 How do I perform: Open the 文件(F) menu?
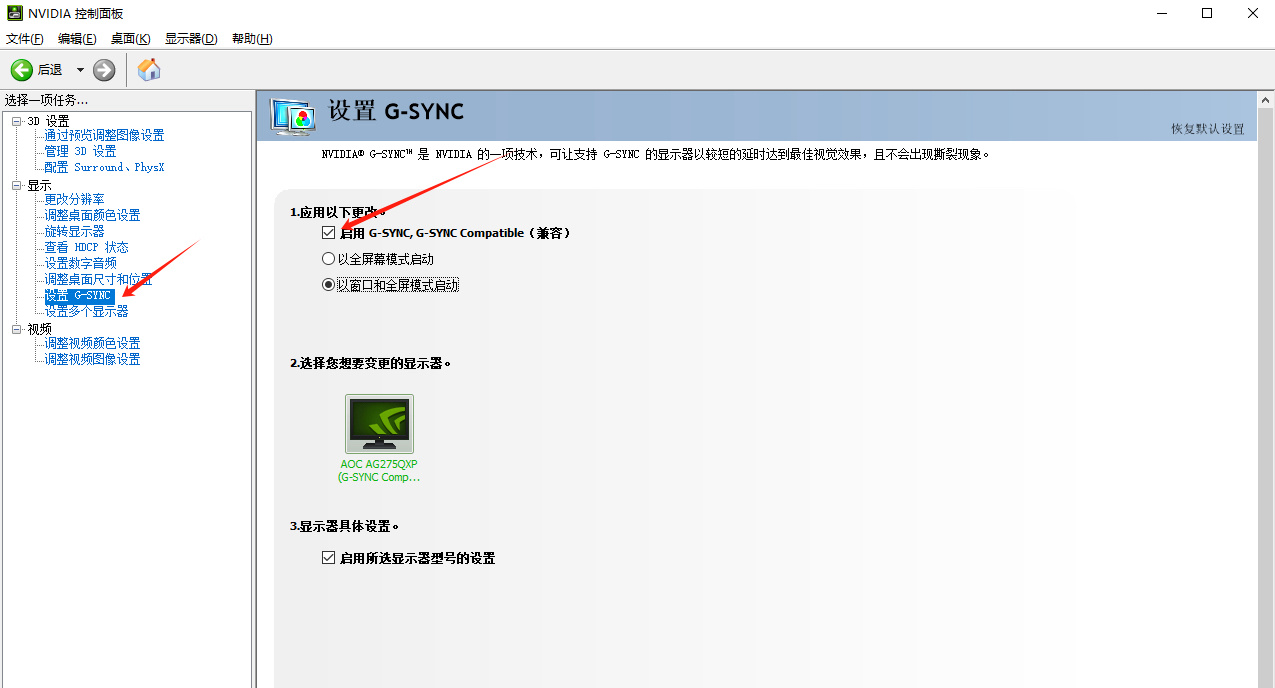[x=25, y=39]
